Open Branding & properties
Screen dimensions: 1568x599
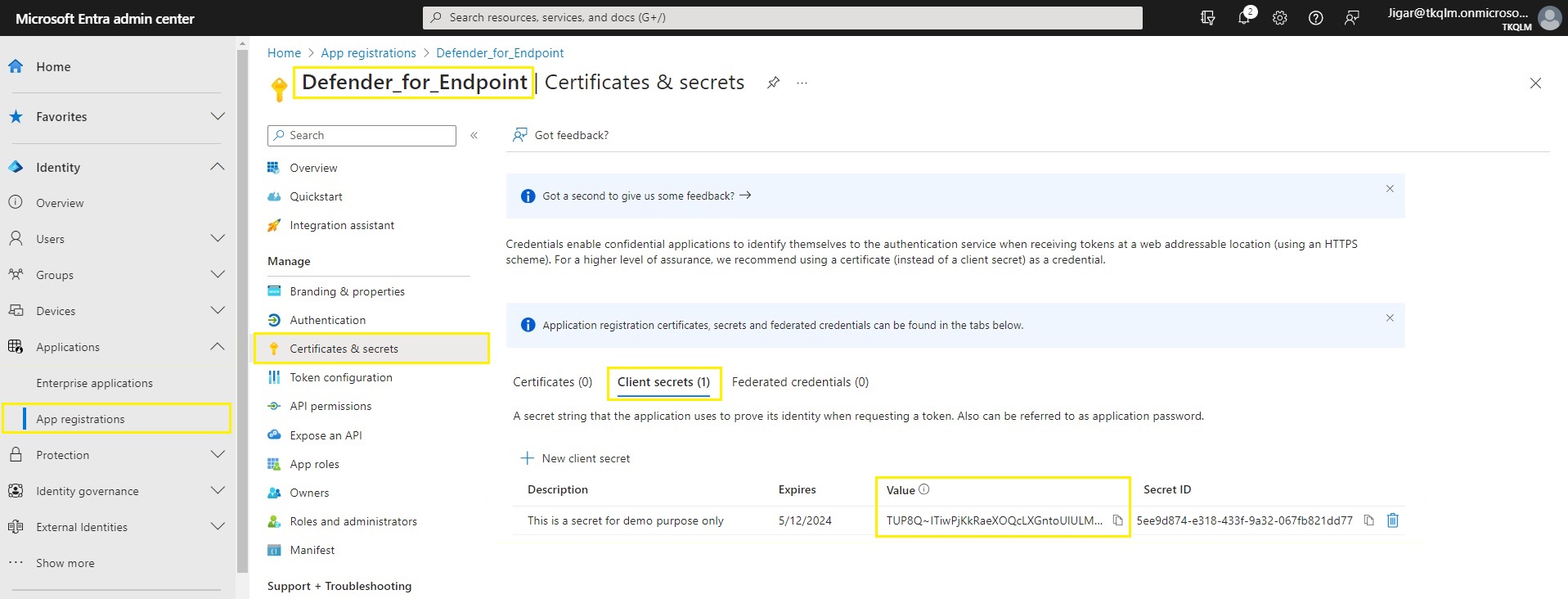click(347, 291)
